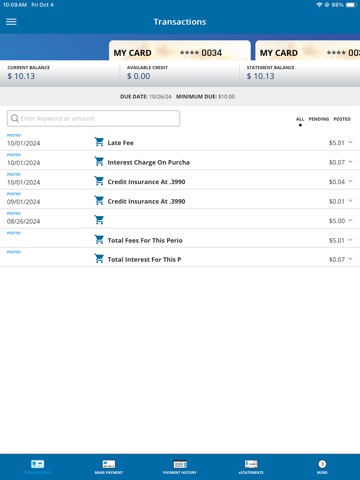Screen dimensions: 360x480
Task: Expand the Credit Insurance $0.01 row
Action: (x=350, y=201)
